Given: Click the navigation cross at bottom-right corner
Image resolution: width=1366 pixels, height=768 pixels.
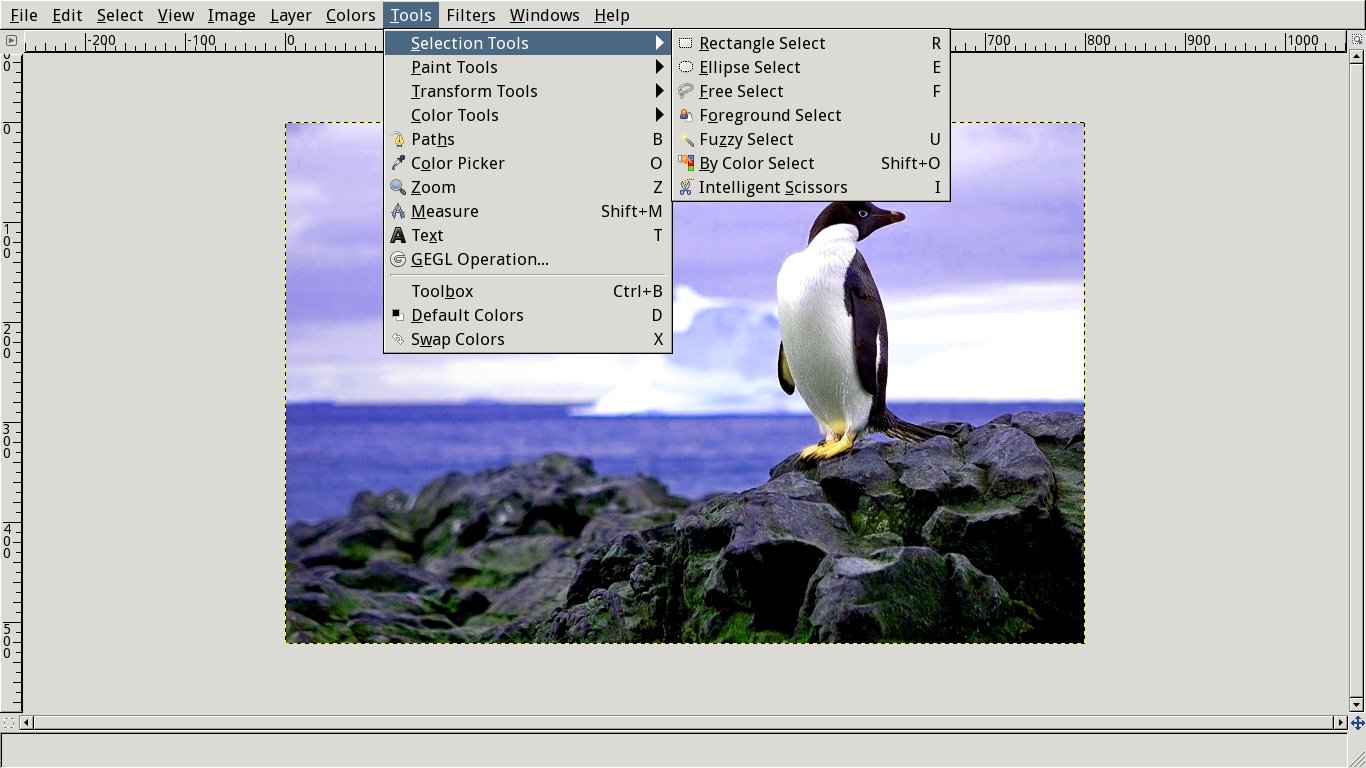Looking at the screenshot, I should 1357,722.
